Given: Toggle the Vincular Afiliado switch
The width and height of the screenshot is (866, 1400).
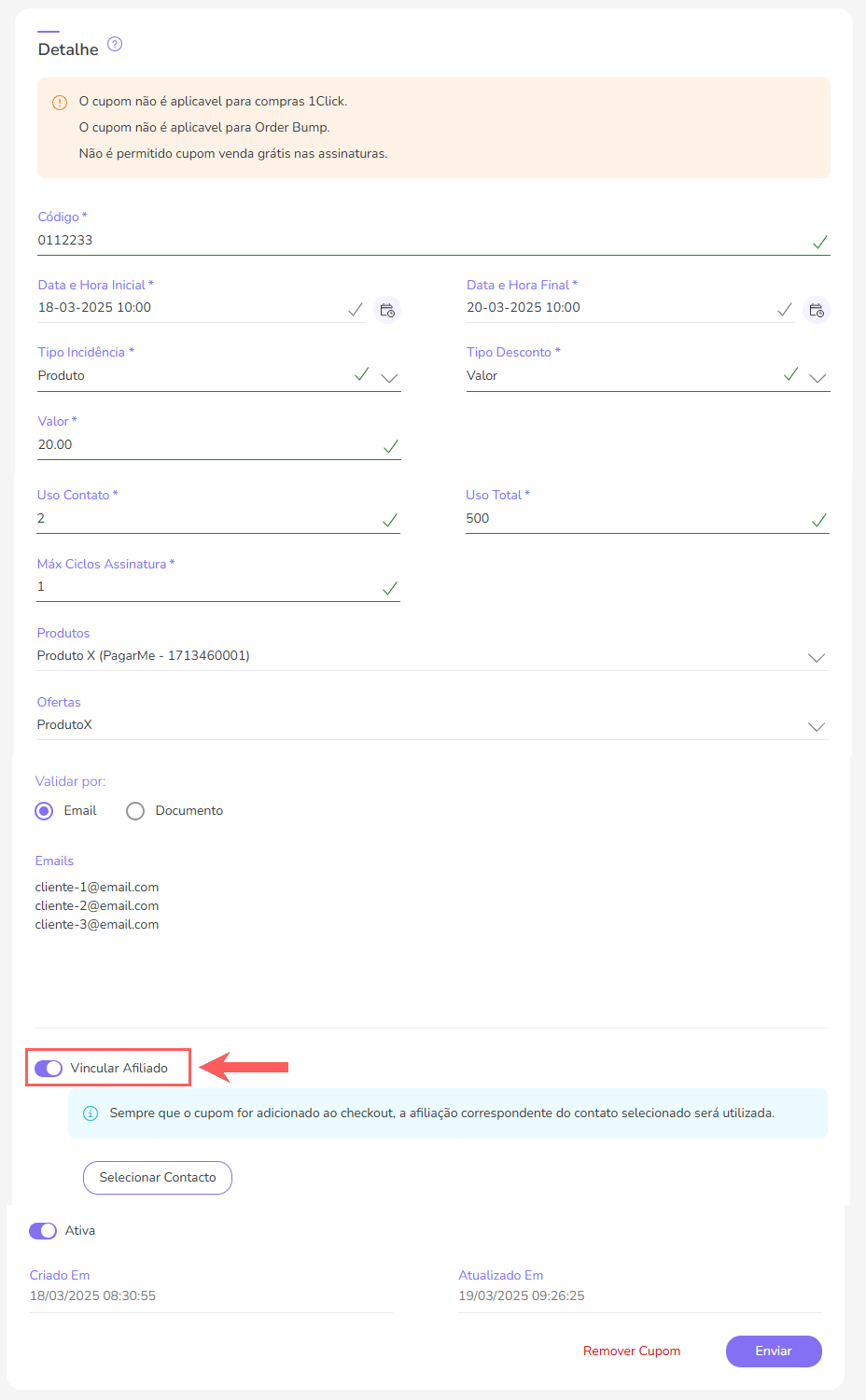Looking at the screenshot, I should [49, 1068].
